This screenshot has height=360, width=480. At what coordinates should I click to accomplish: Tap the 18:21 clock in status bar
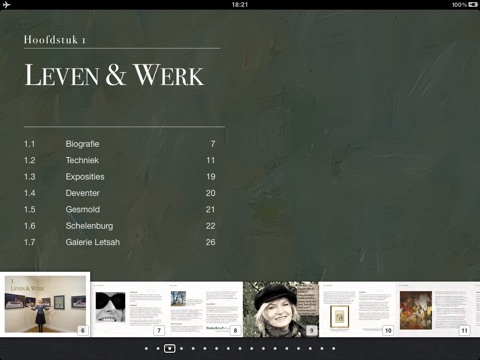pyautogui.click(x=240, y=5)
